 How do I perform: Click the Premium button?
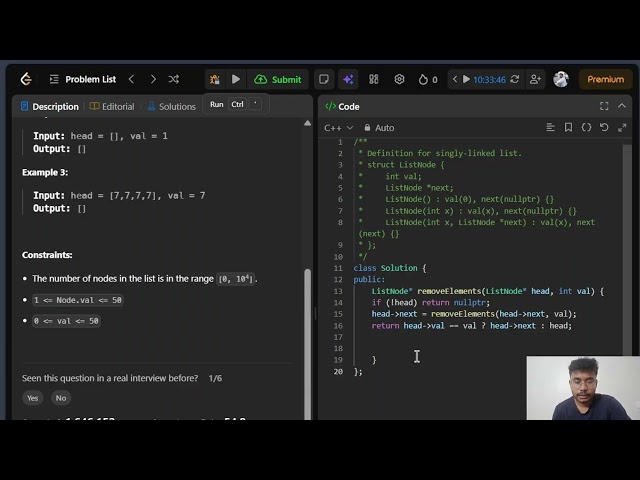click(x=606, y=79)
